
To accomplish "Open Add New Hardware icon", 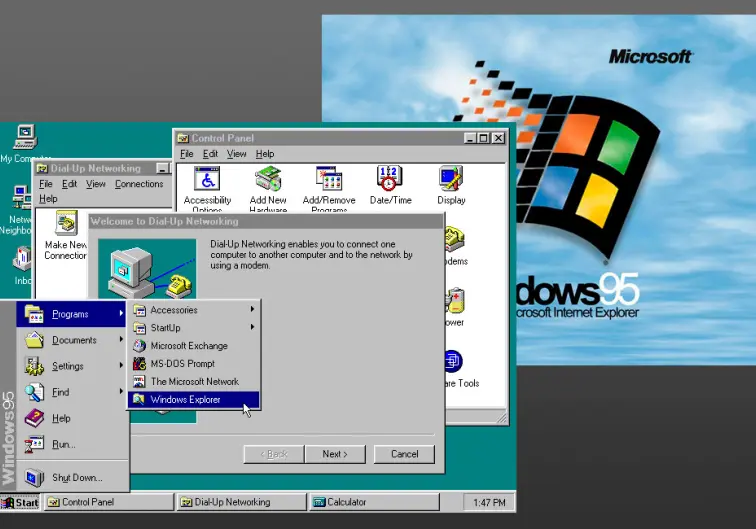I will (x=268, y=181).
